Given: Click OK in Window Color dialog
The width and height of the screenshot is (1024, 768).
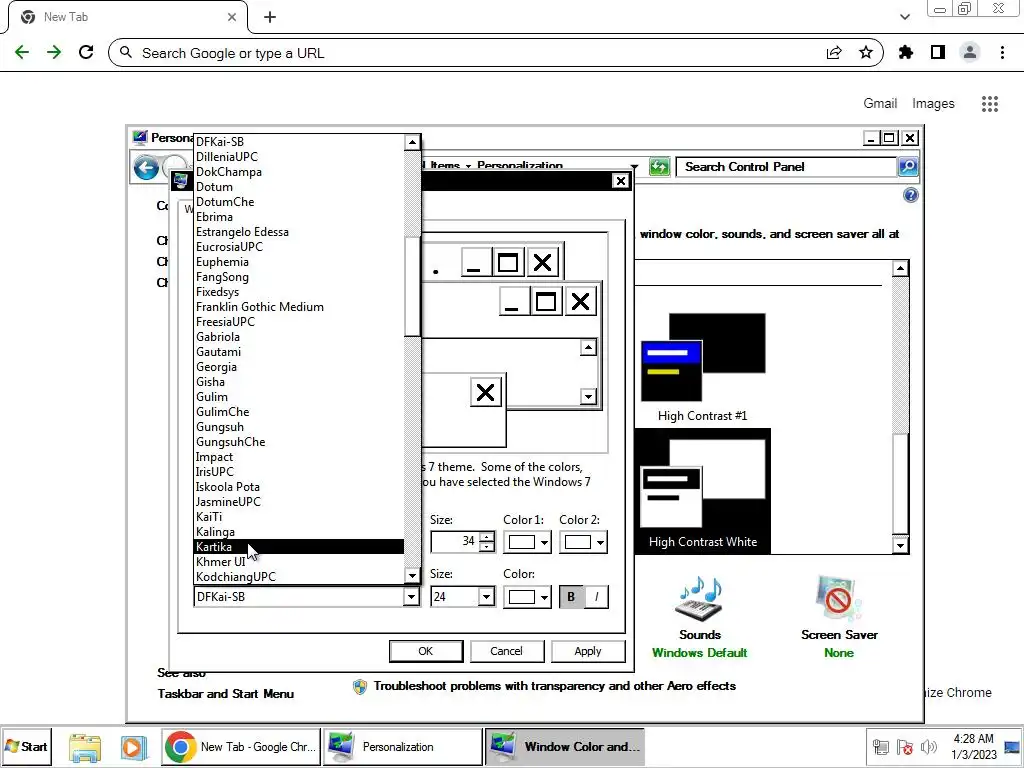Looking at the screenshot, I should click(426, 651).
